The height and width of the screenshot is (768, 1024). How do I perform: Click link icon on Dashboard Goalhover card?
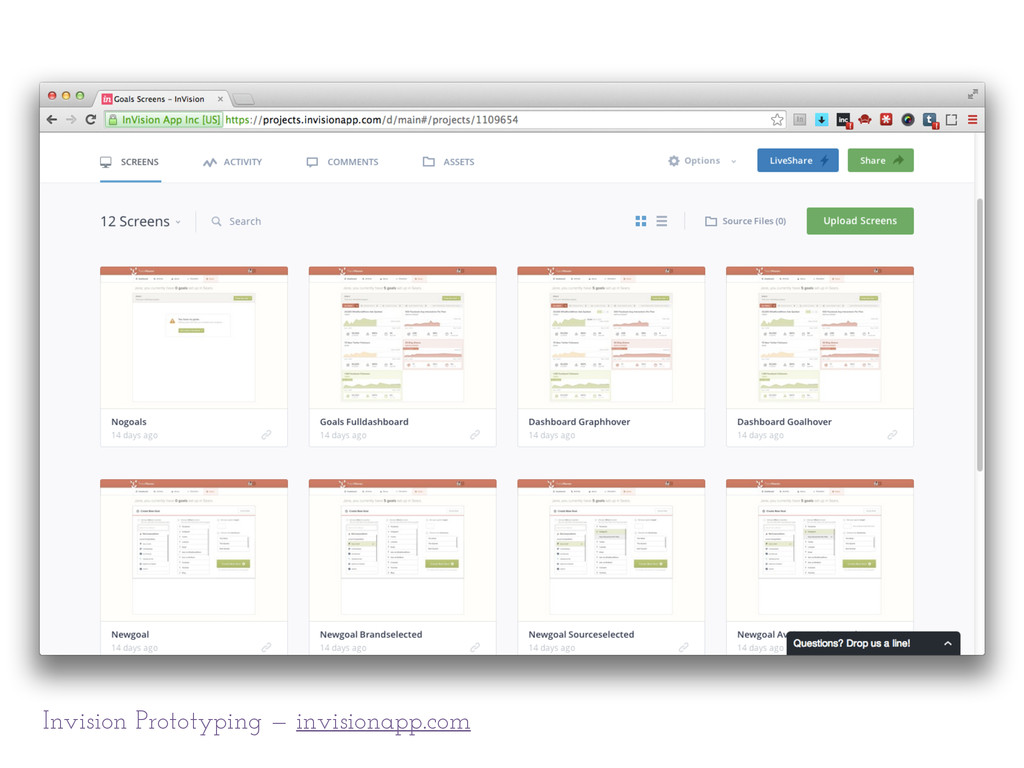892,434
